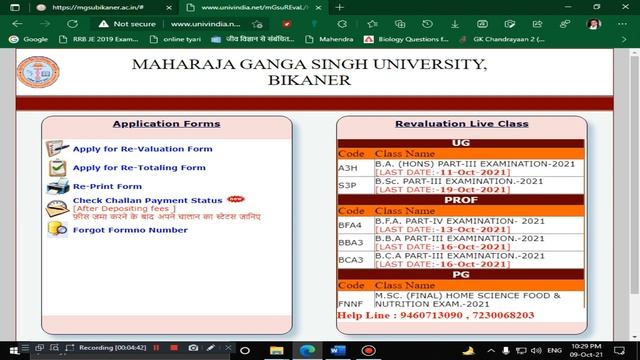The image size is (640, 360).
Task: Open Mahendra bookmark
Action: pos(329,39)
